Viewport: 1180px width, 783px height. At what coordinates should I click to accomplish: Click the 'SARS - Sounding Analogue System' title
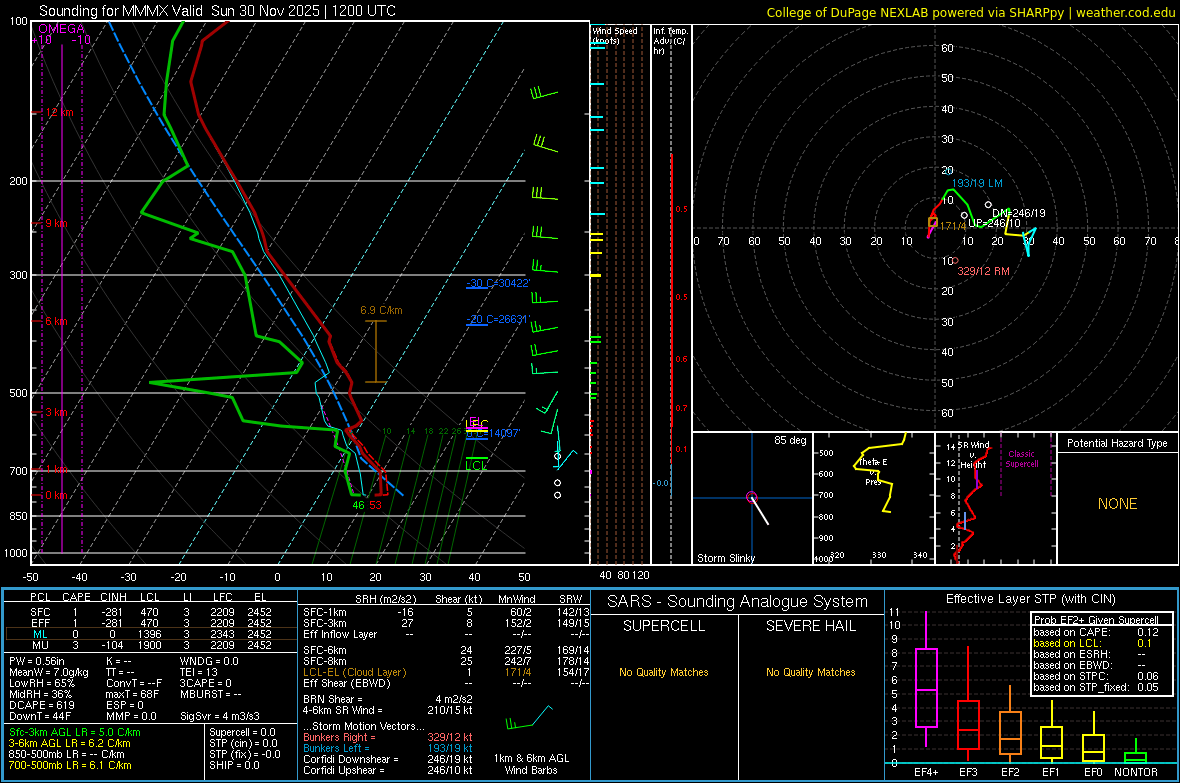[x=738, y=602]
